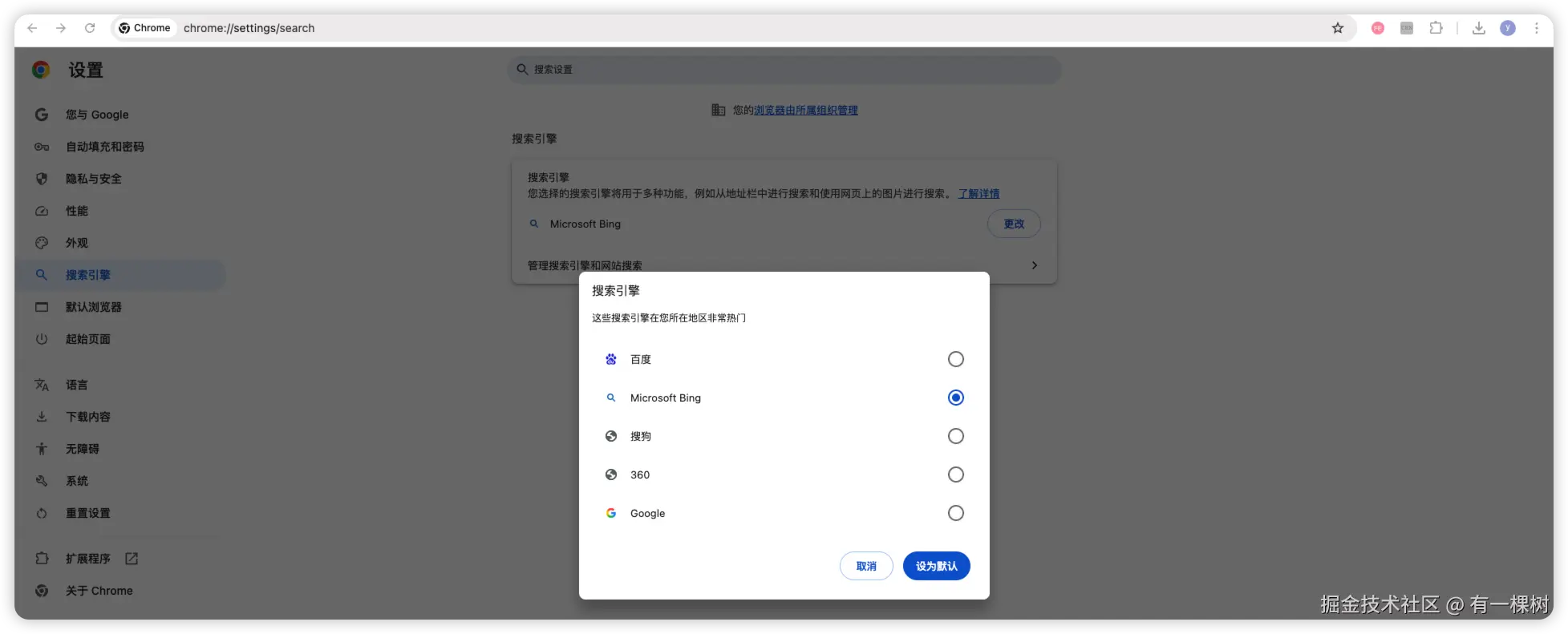1568x634 pixels.
Task: Click the 搜狗 globe icon
Action: click(x=611, y=436)
